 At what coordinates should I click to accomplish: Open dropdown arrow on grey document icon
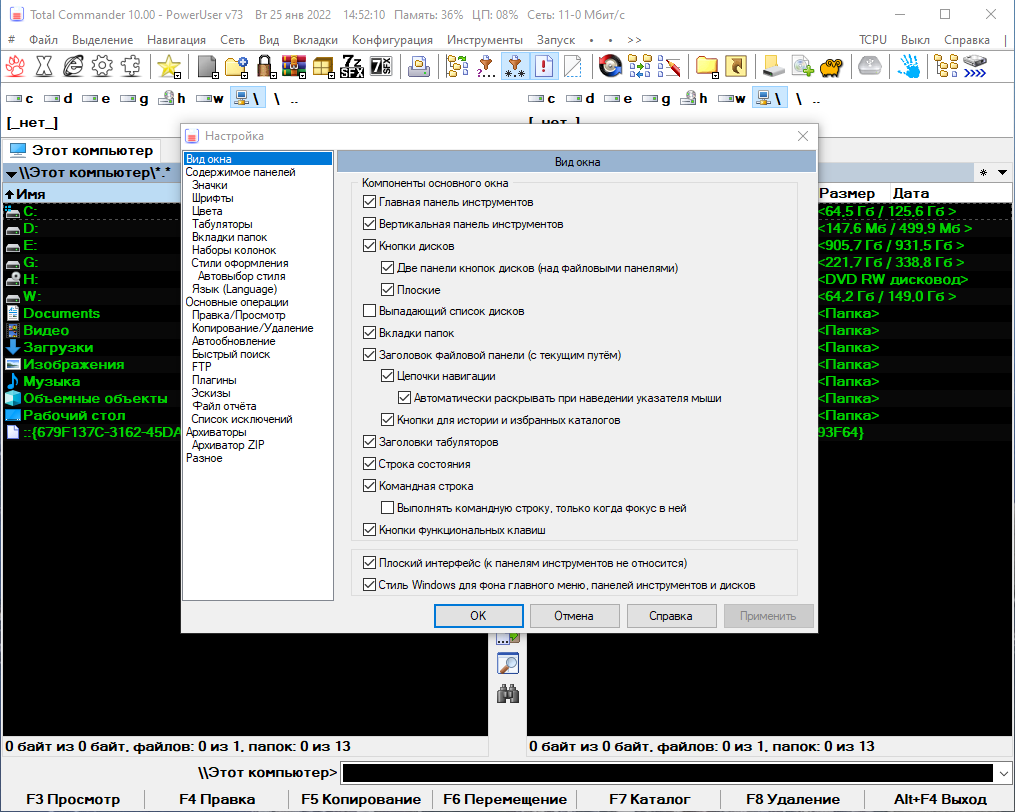coord(215,75)
